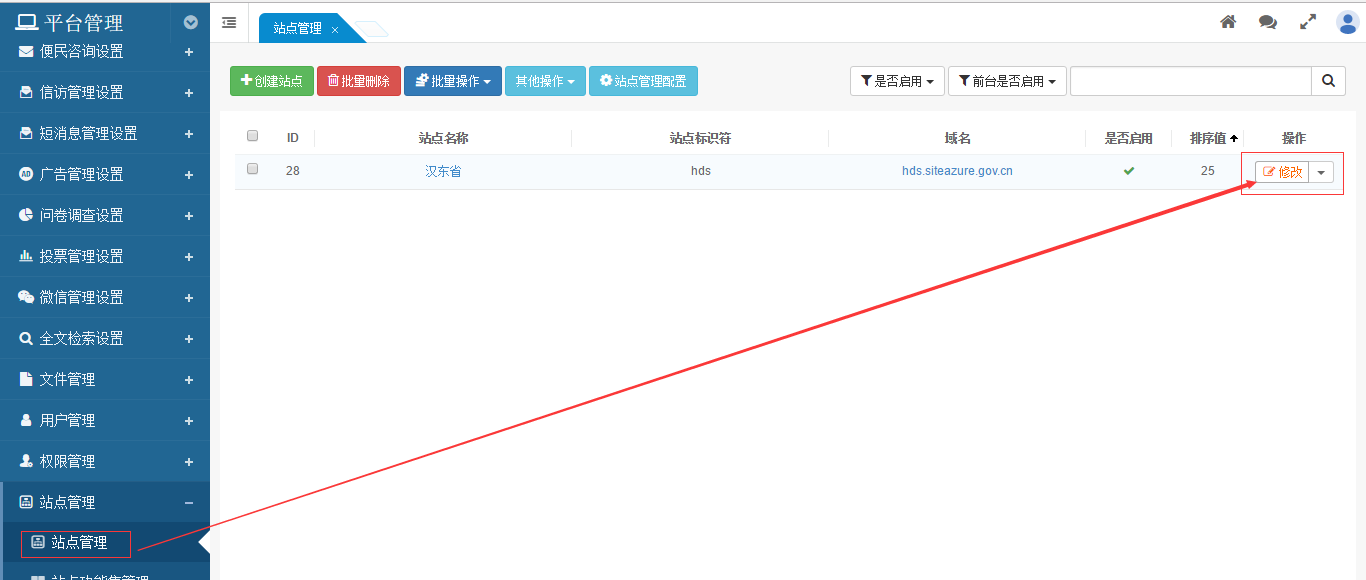Click the green 创建站点 button

pyautogui.click(x=272, y=81)
